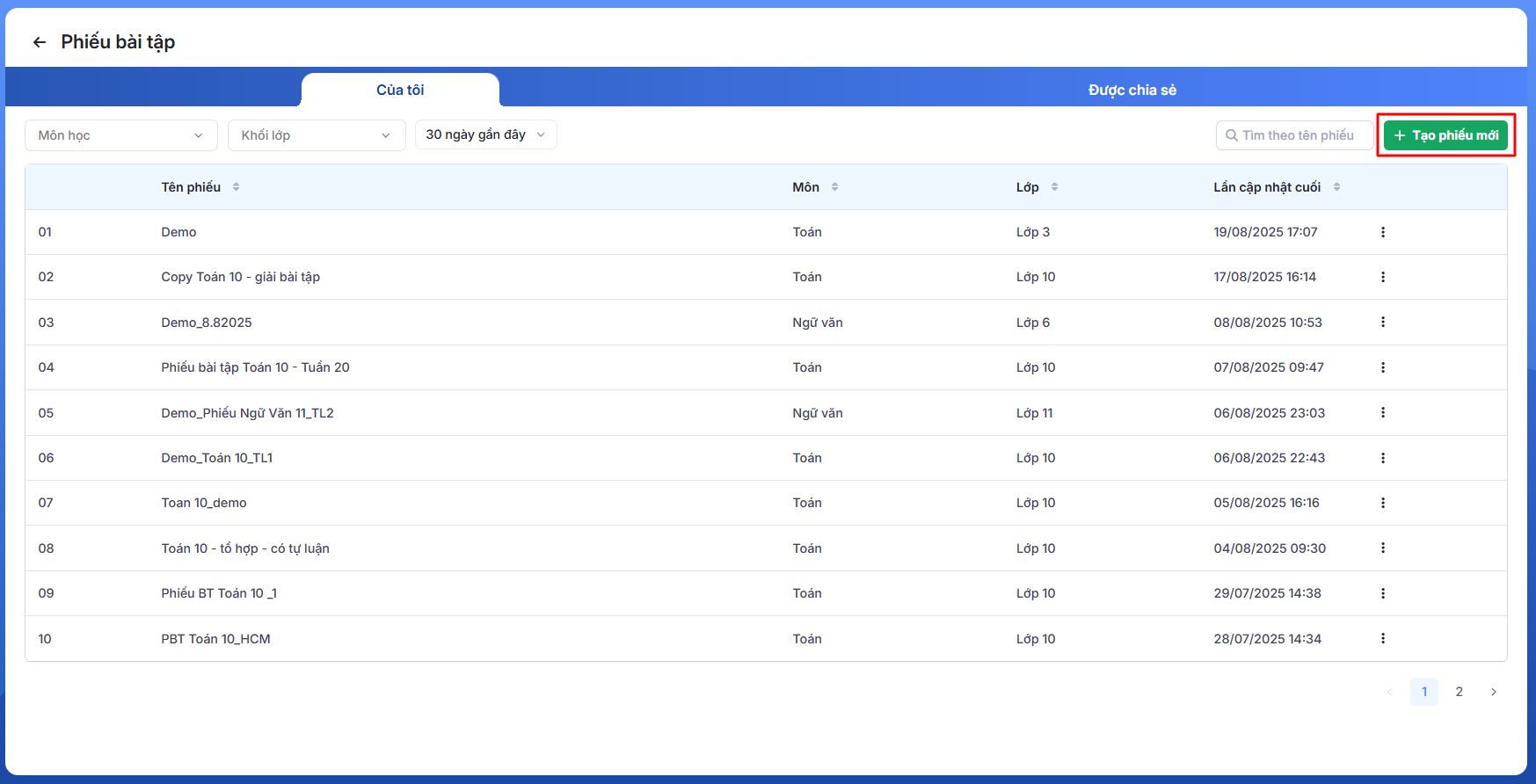The image size is (1536, 784).
Task: Click the Tạo phiếu mới button
Action: click(1445, 135)
